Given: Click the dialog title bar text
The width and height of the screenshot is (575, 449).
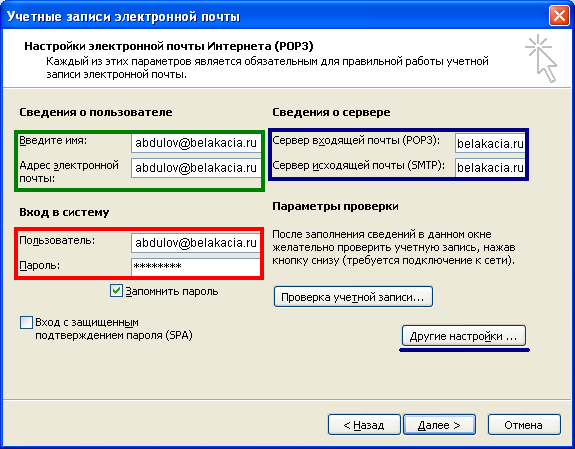Looking at the screenshot, I should point(123,17).
